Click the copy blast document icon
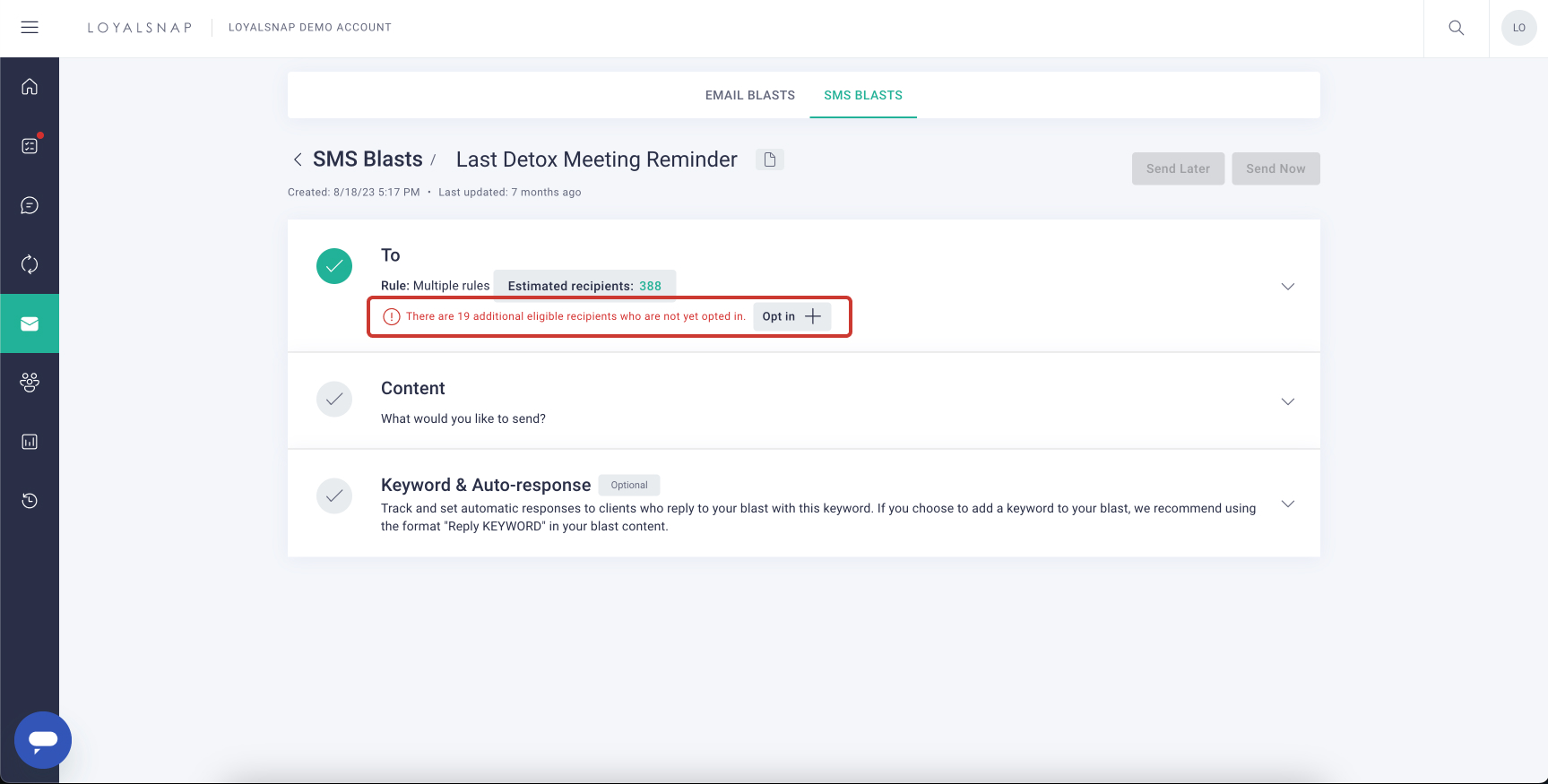The image size is (1548, 784). [x=770, y=159]
